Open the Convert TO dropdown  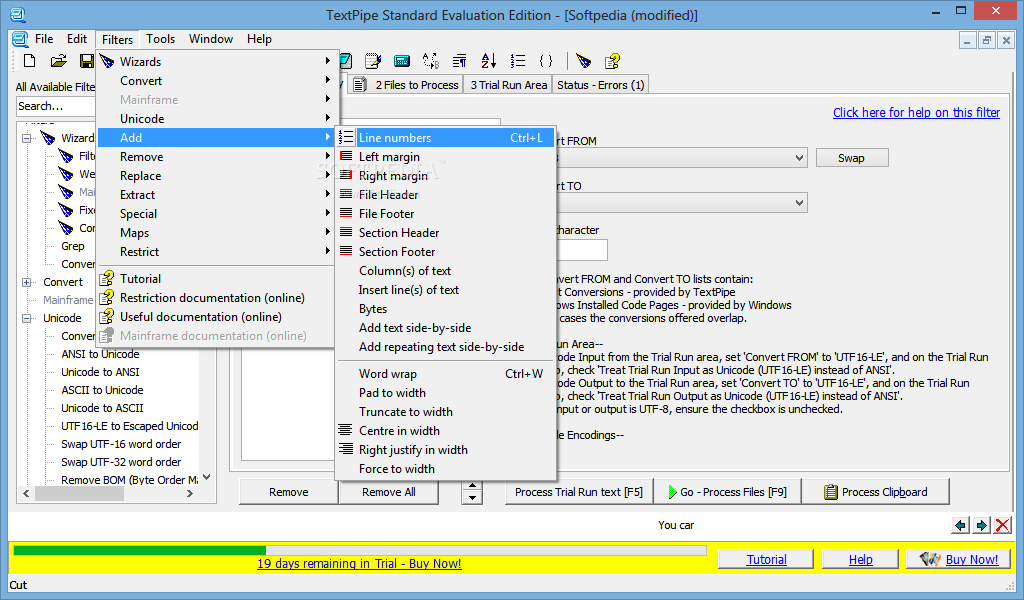799,202
